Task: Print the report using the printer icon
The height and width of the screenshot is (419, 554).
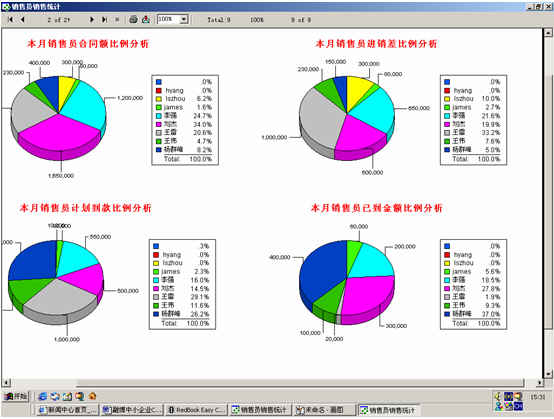Action: 133,20
